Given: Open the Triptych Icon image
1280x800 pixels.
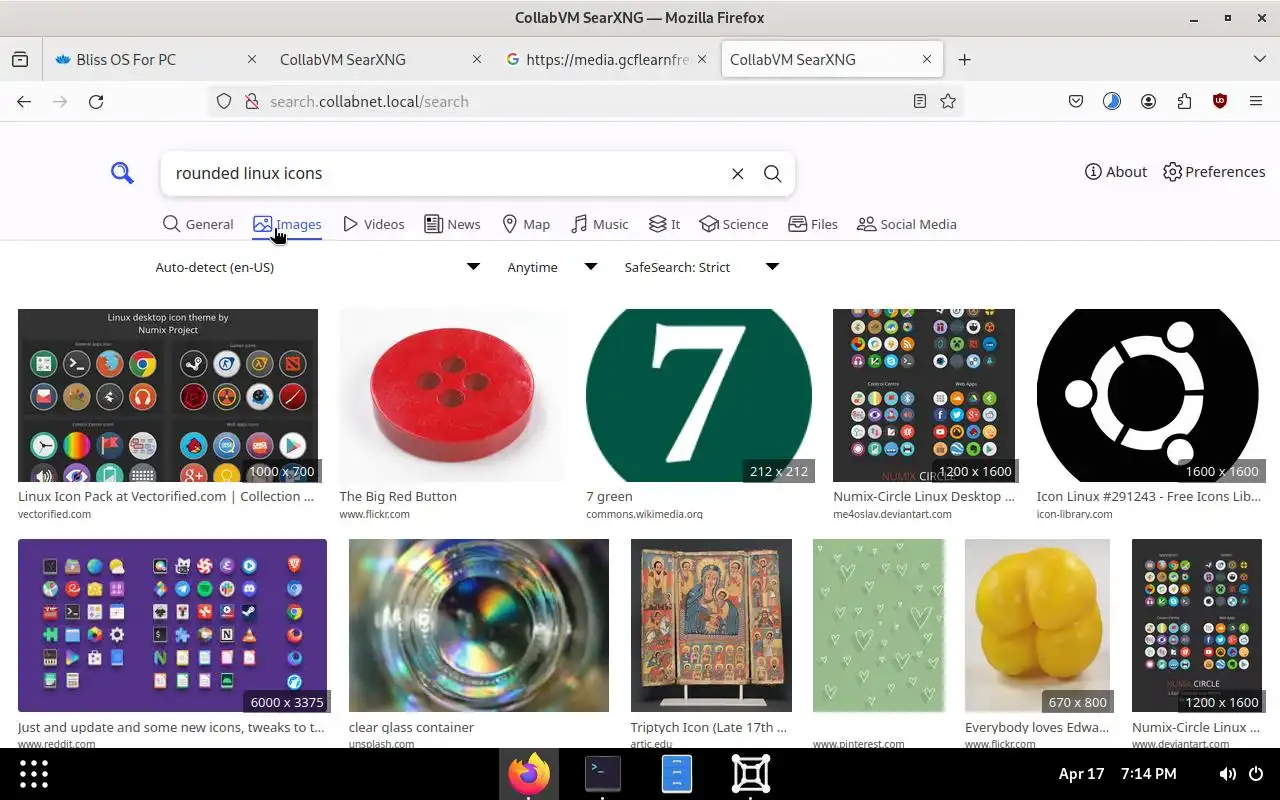Looking at the screenshot, I should pyautogui.click(x=711, y=625).
